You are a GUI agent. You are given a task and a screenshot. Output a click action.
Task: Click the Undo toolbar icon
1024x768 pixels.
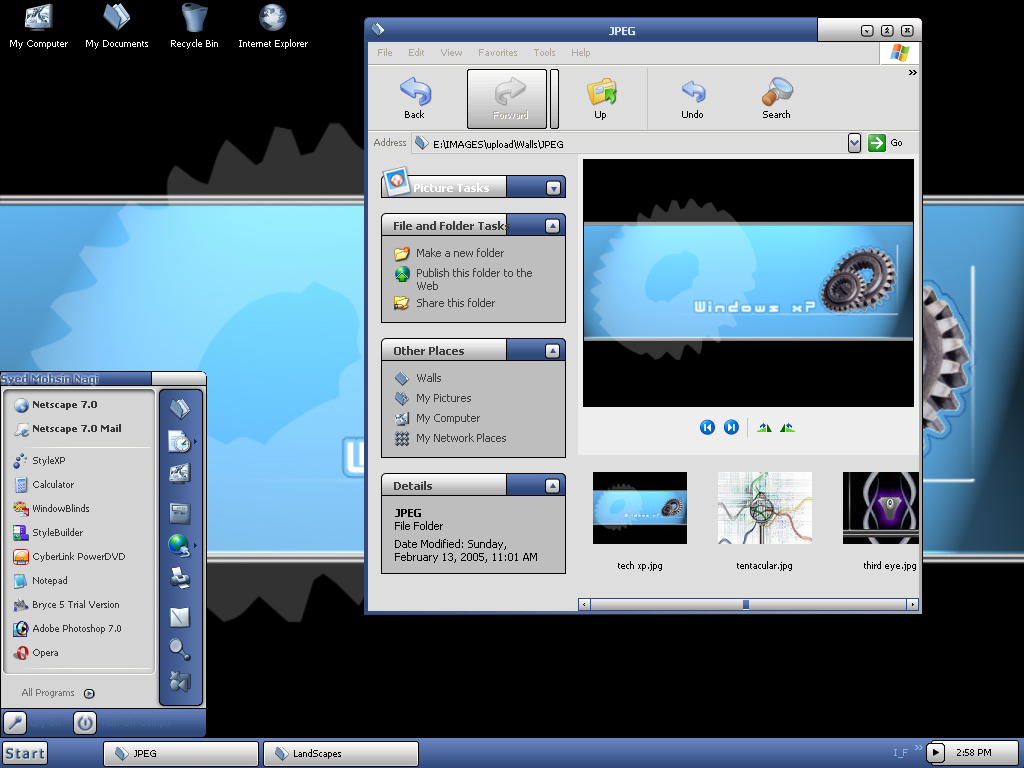point(693,92)
